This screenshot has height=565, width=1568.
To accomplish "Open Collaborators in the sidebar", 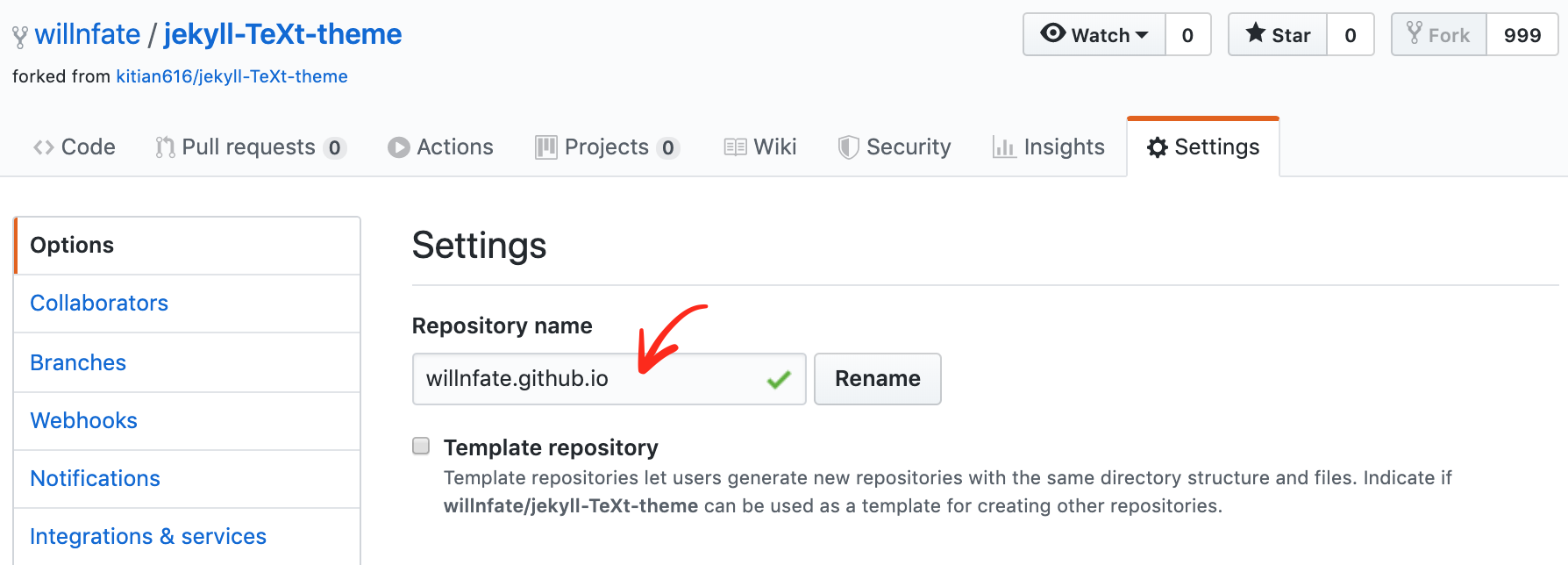I will click(x=187, y=304).
